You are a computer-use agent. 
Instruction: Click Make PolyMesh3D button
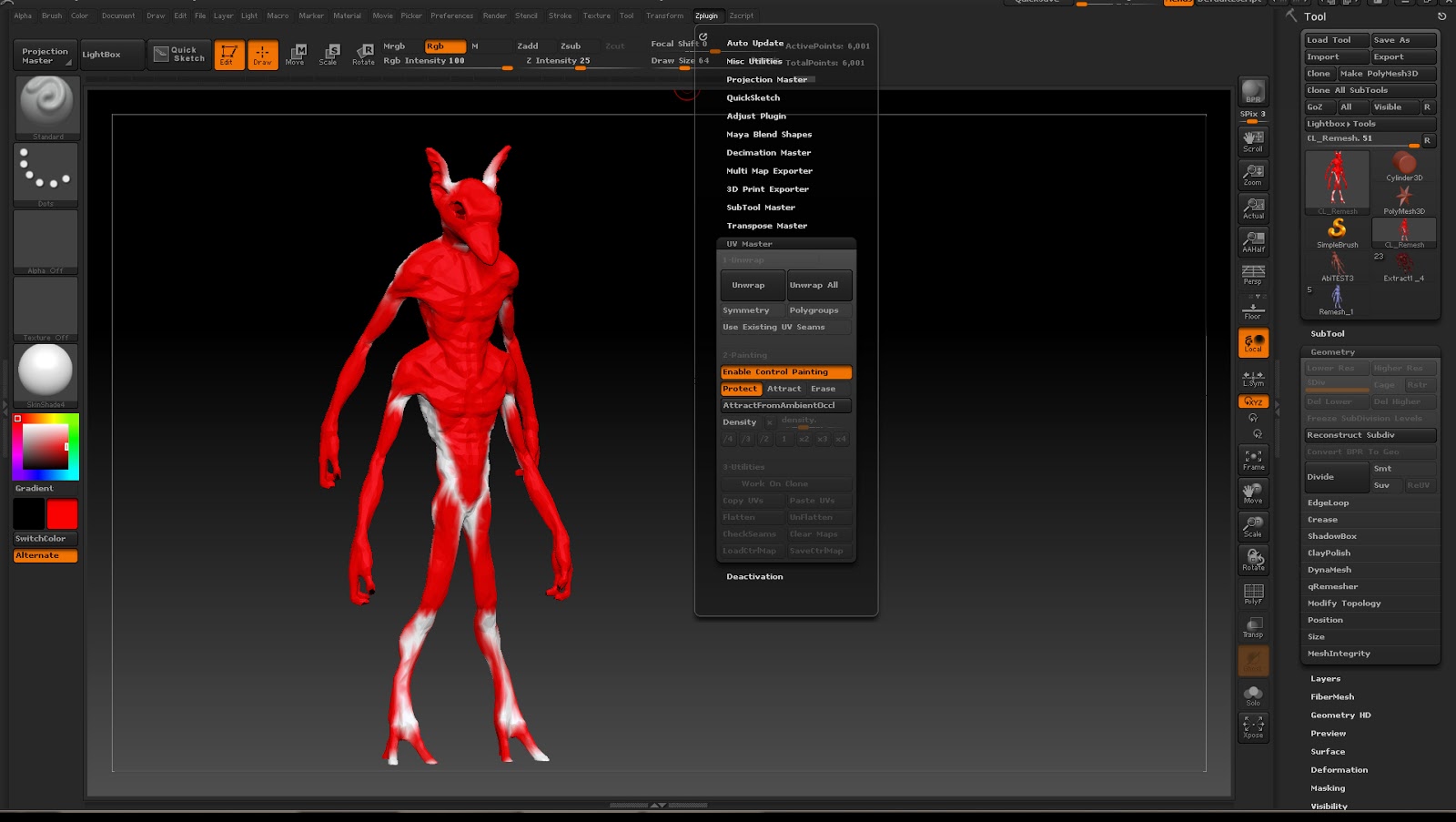(1387, 74)
